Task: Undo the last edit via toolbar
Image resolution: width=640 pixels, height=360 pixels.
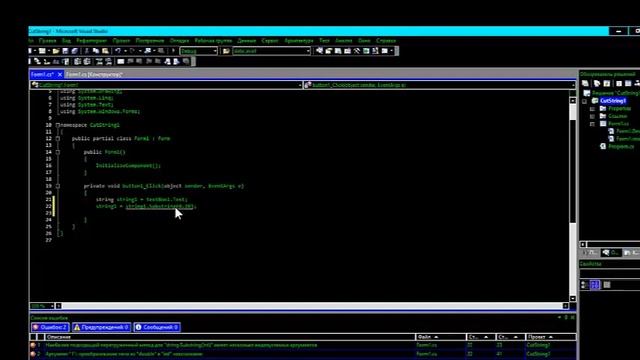Action: click(118, 51)
